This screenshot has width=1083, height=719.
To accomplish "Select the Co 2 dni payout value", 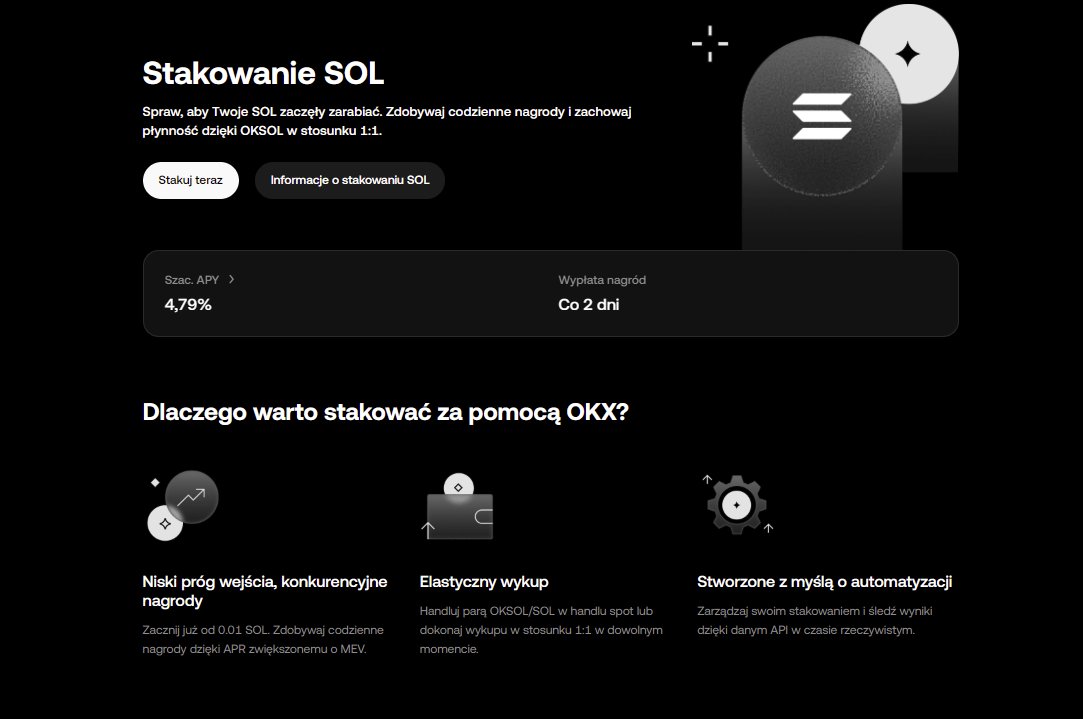I will point(588,305).
